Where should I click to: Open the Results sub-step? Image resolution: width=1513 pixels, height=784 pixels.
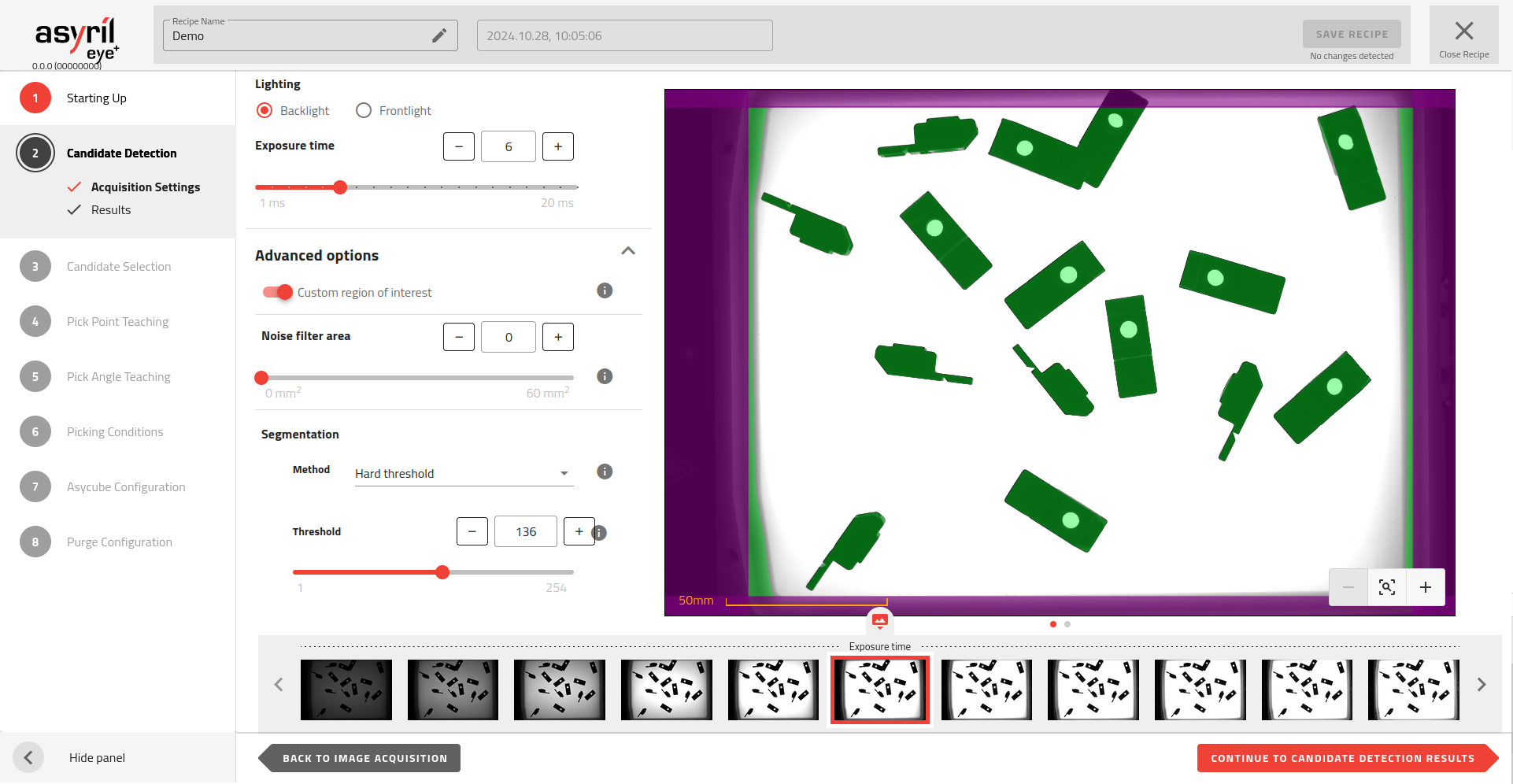111,210
